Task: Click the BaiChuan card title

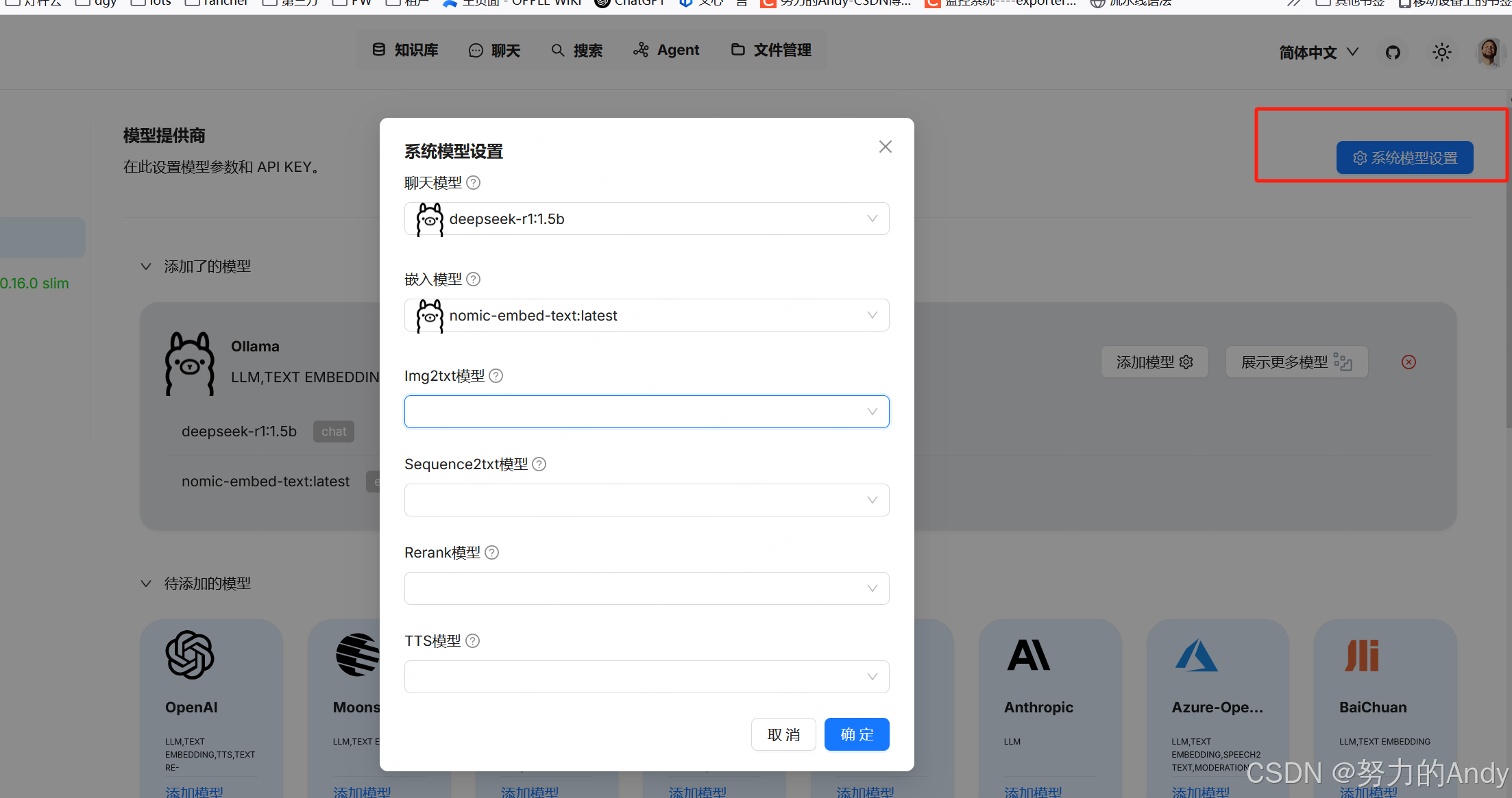Action: point(1373,707)
